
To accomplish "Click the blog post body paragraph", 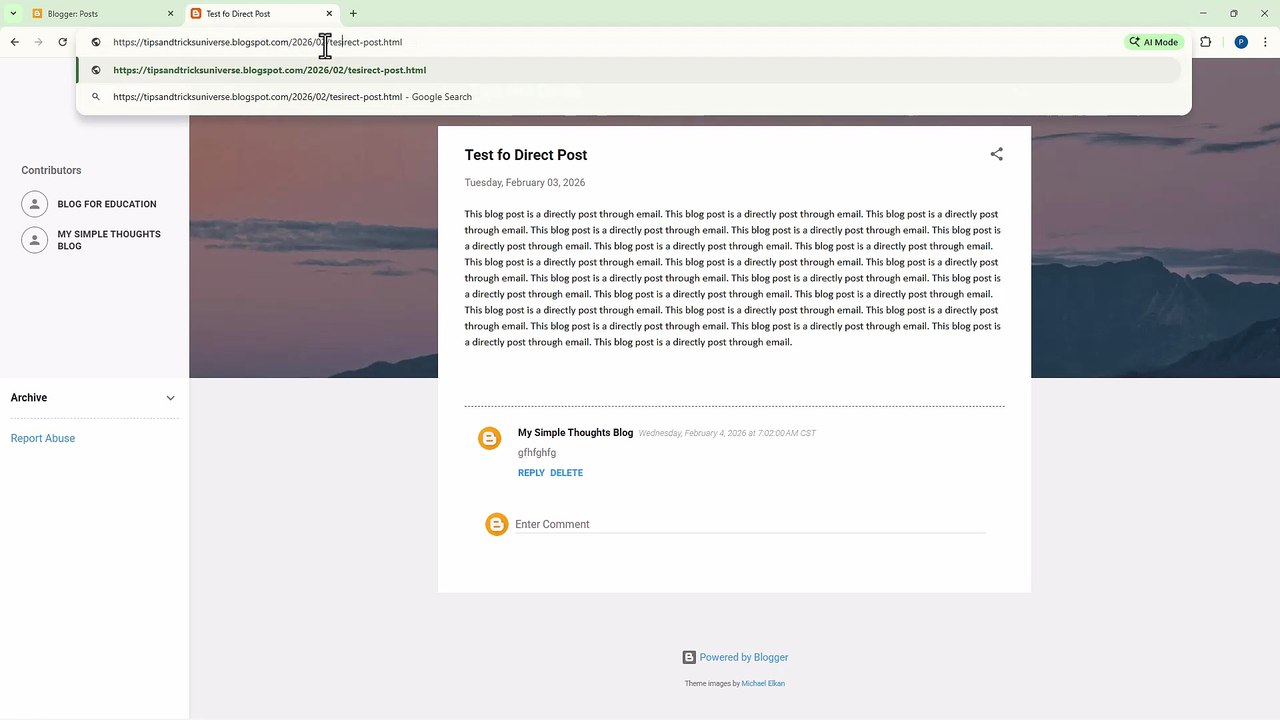I will click(x=733, y=278).
